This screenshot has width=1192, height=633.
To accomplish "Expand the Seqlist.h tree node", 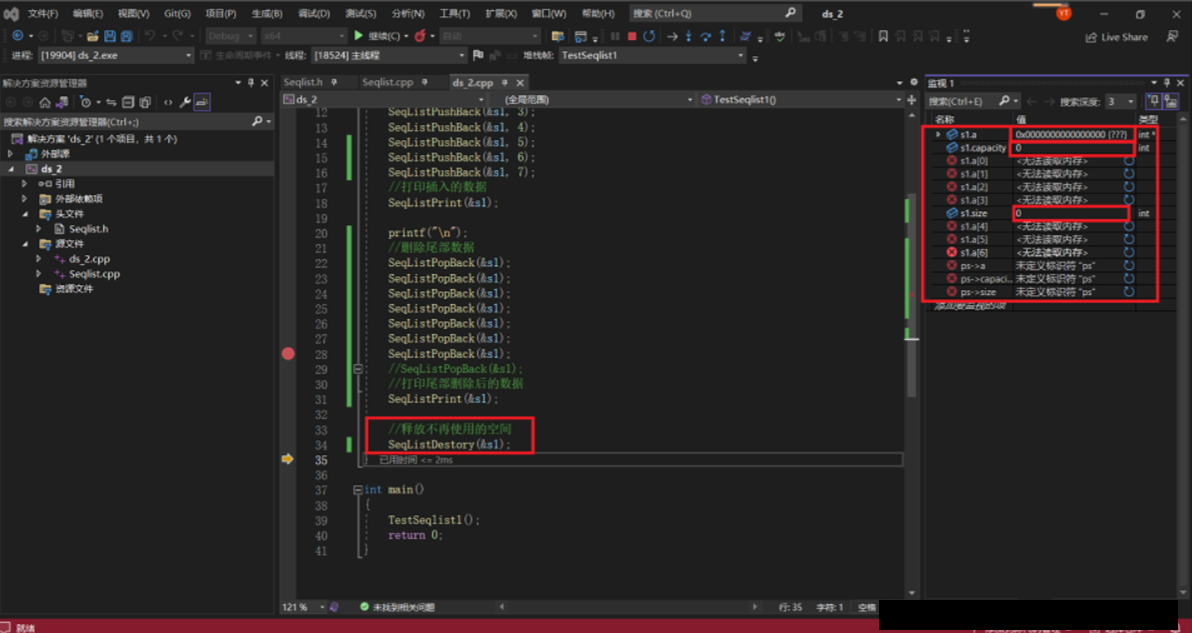I will click(39, 229).
